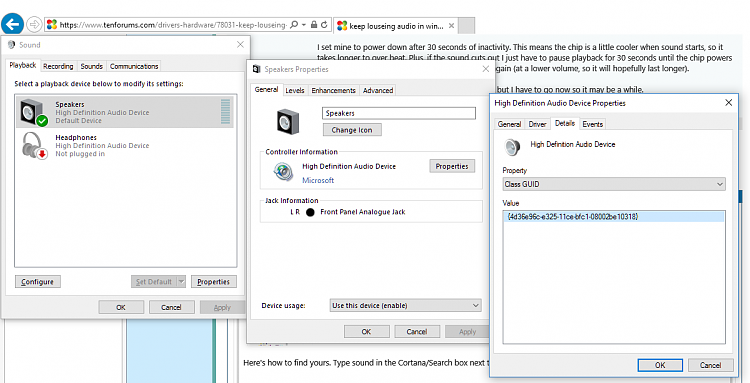750x383 pixels.
Task: Select the Headphones device icon
Action: click(x=34, y=145)
